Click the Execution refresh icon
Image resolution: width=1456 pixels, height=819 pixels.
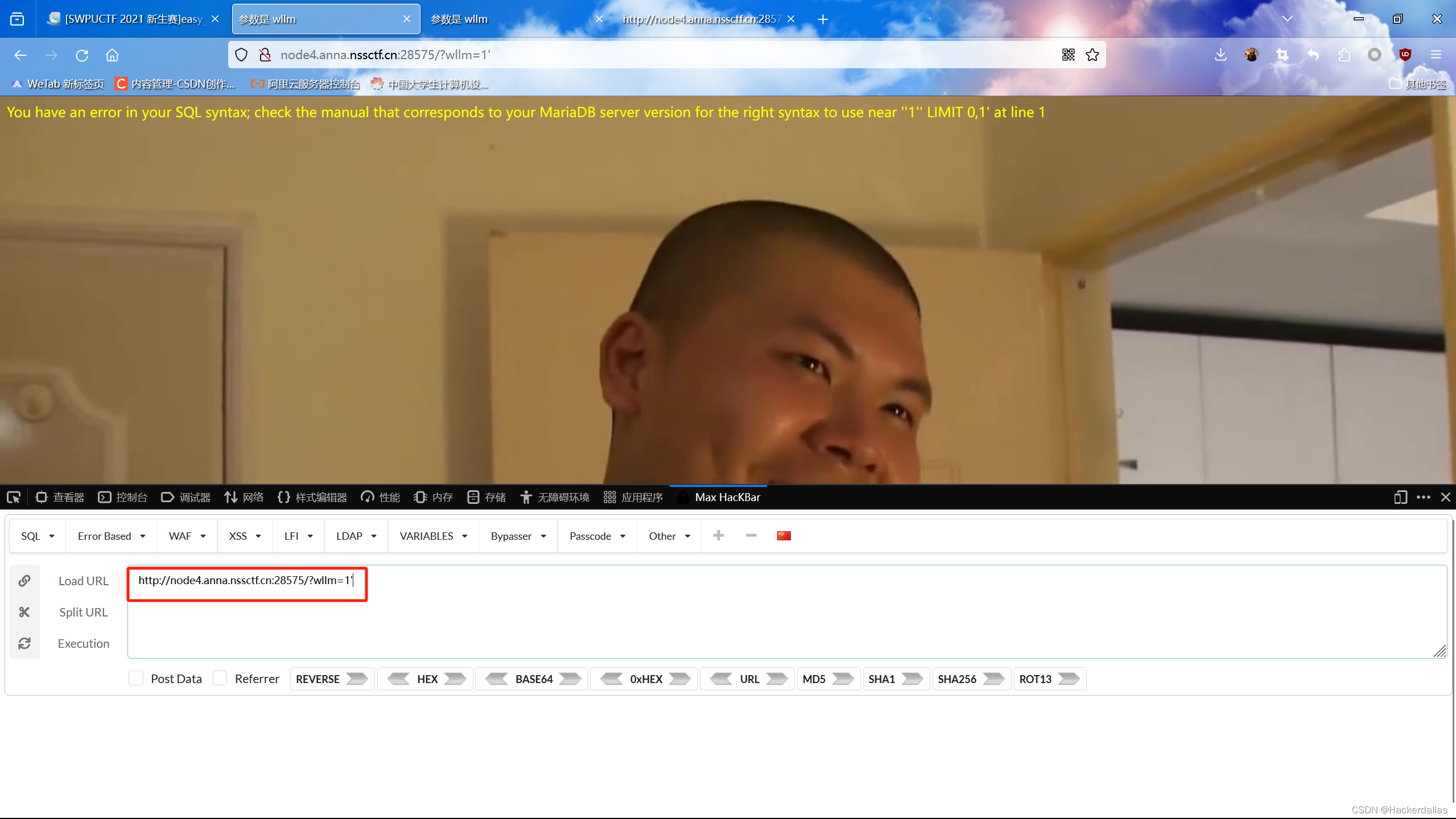(24, 643)
